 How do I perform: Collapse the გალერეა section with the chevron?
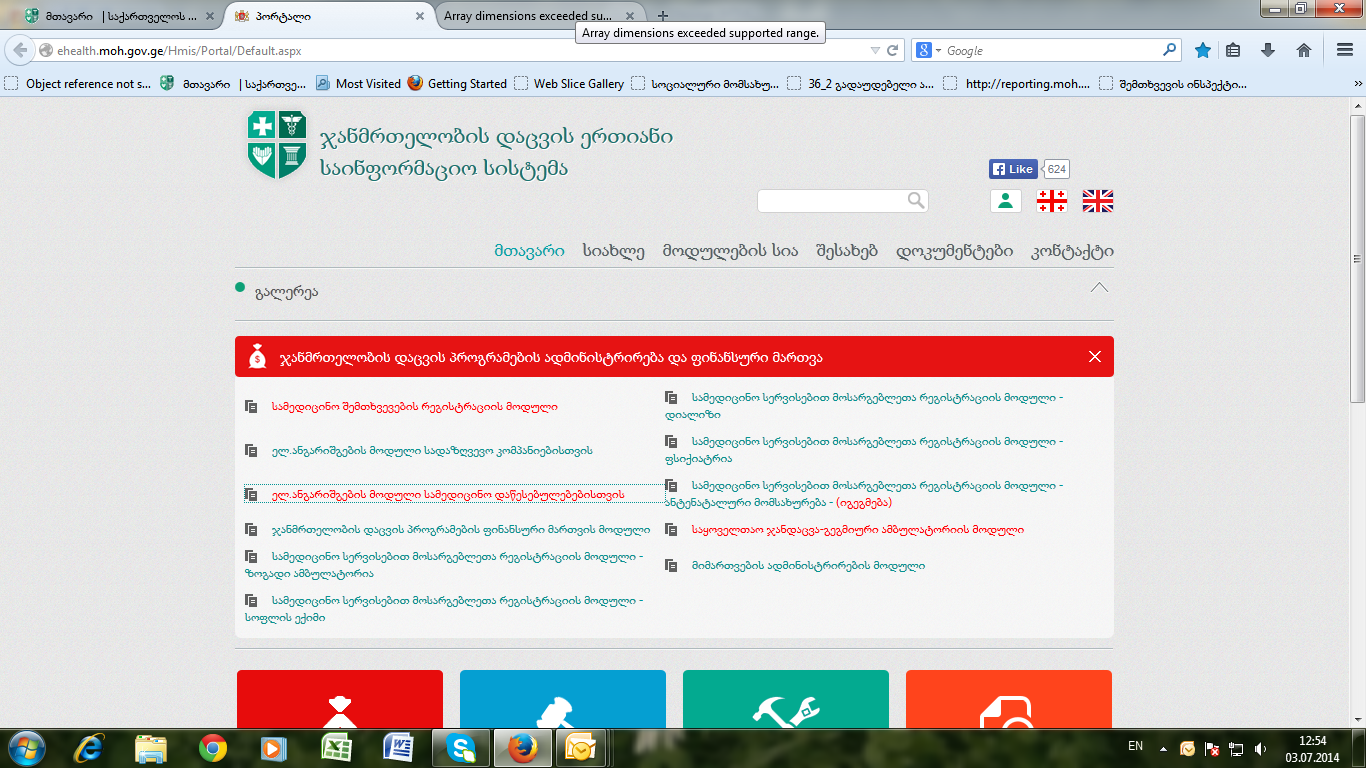tap(1099, 288)
